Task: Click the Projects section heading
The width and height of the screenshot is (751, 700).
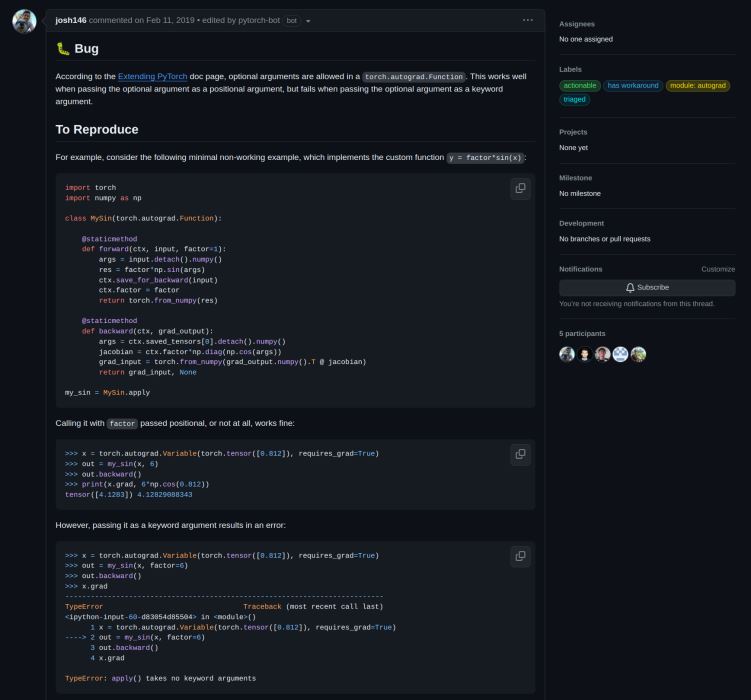Action: tap(573, 132)
